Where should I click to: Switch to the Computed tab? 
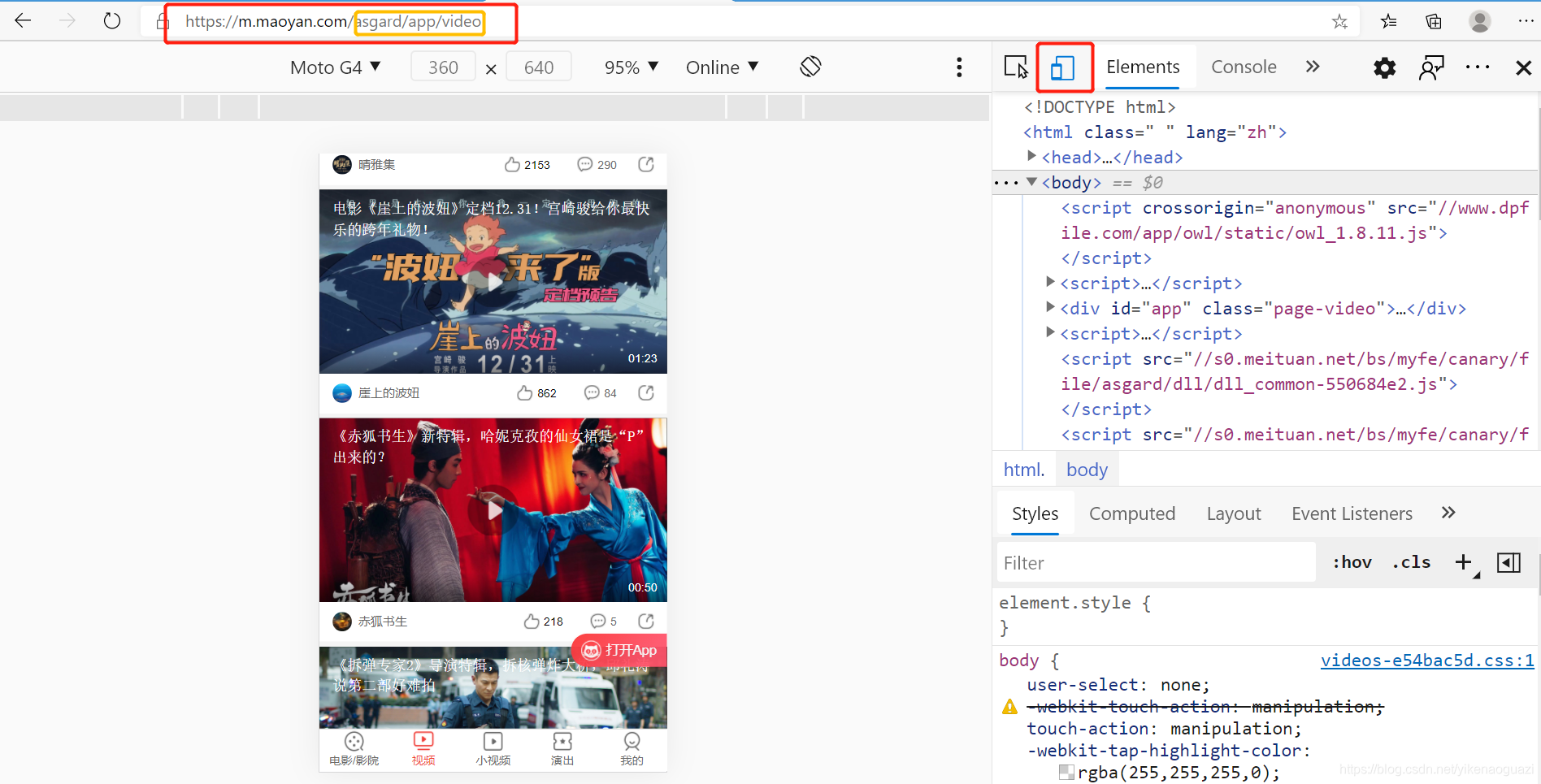[x=1132, y=513]
